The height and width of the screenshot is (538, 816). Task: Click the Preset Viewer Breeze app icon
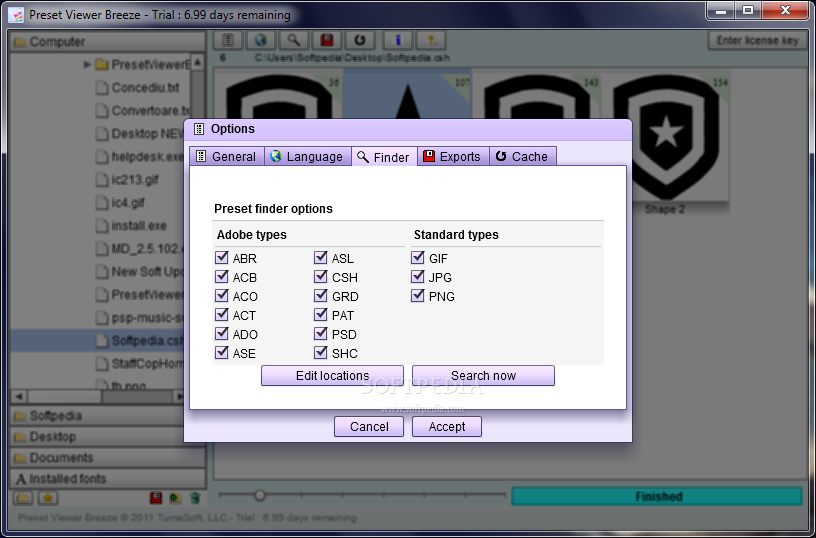point(16,15)
